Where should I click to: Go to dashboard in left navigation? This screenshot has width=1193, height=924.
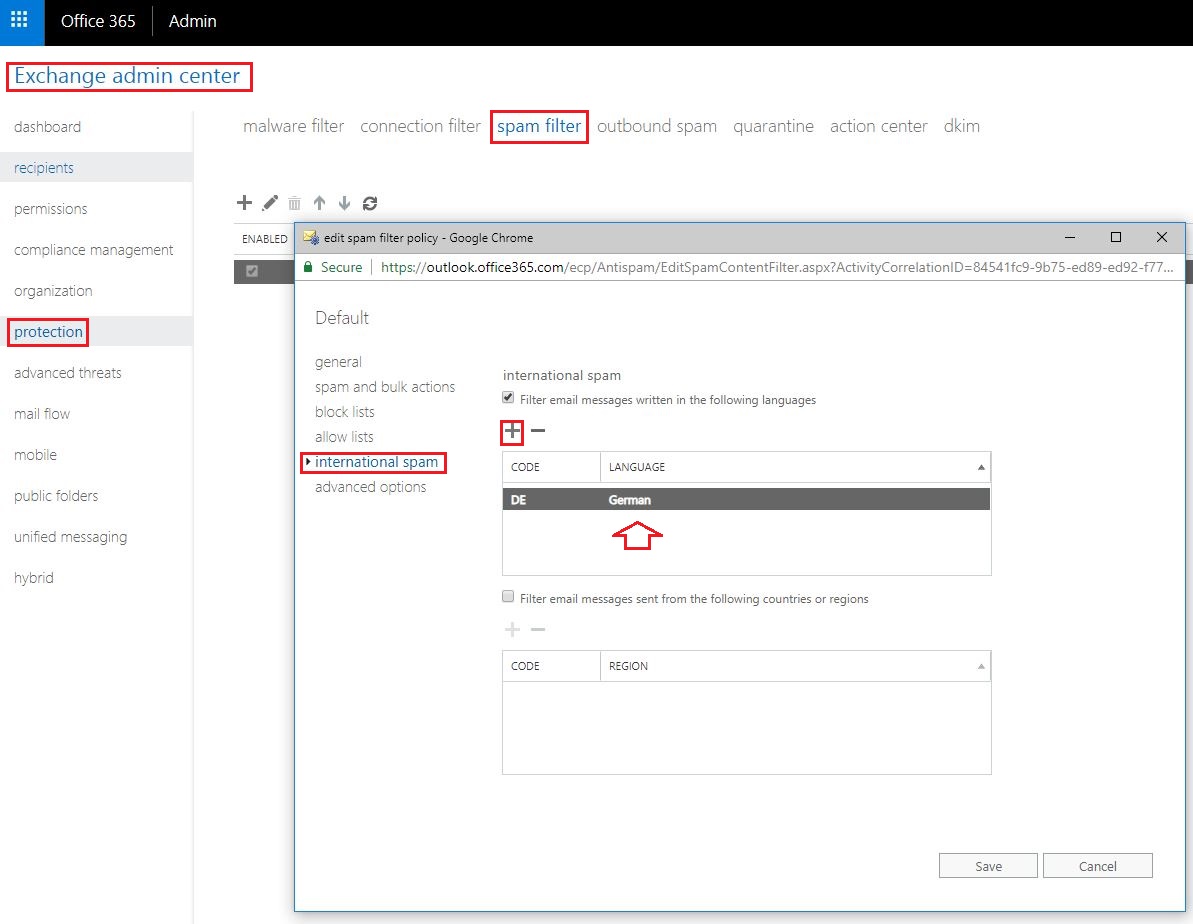47,127
